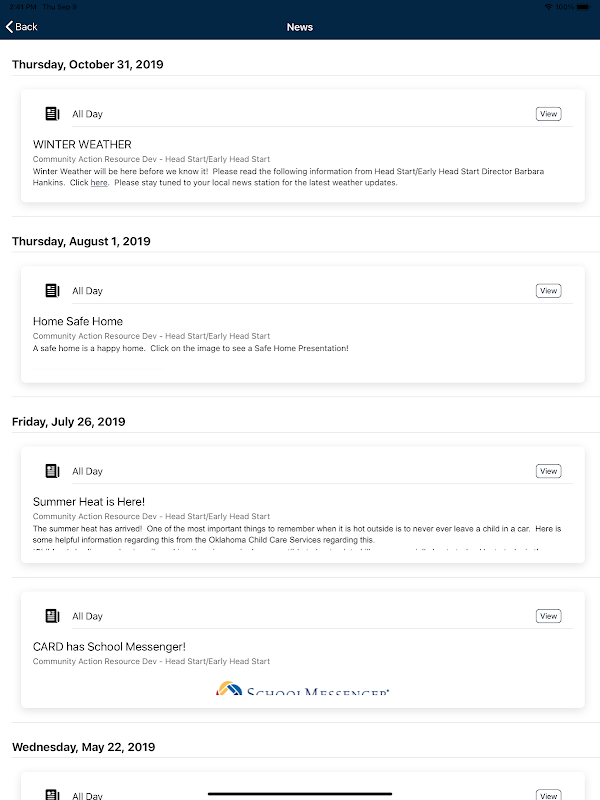The height and width of the screenshot is (800, 600).
Task: Tap the SchoolMessenger logo image
Action: (301, 689)
